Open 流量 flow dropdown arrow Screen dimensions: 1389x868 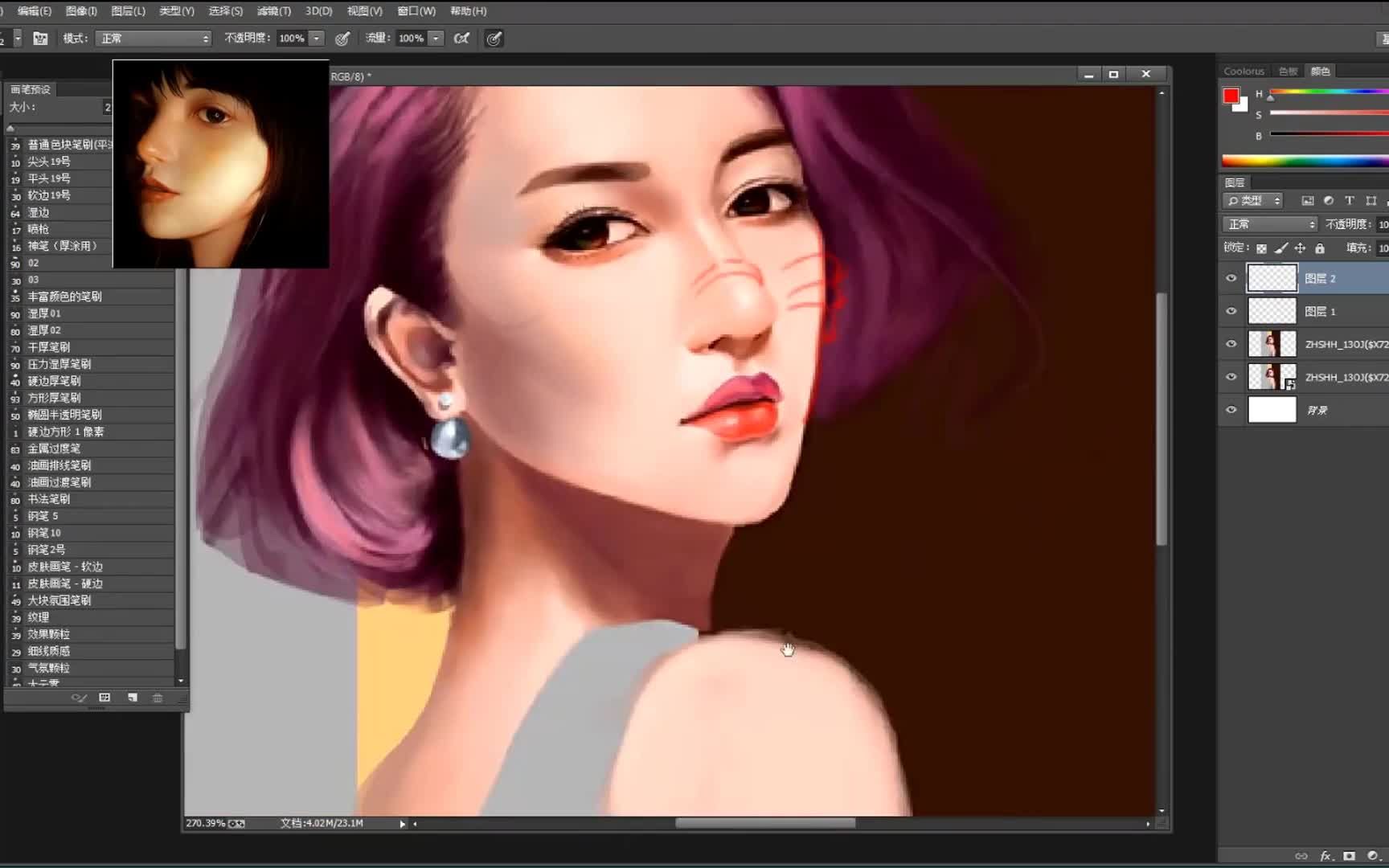(436, 38)
